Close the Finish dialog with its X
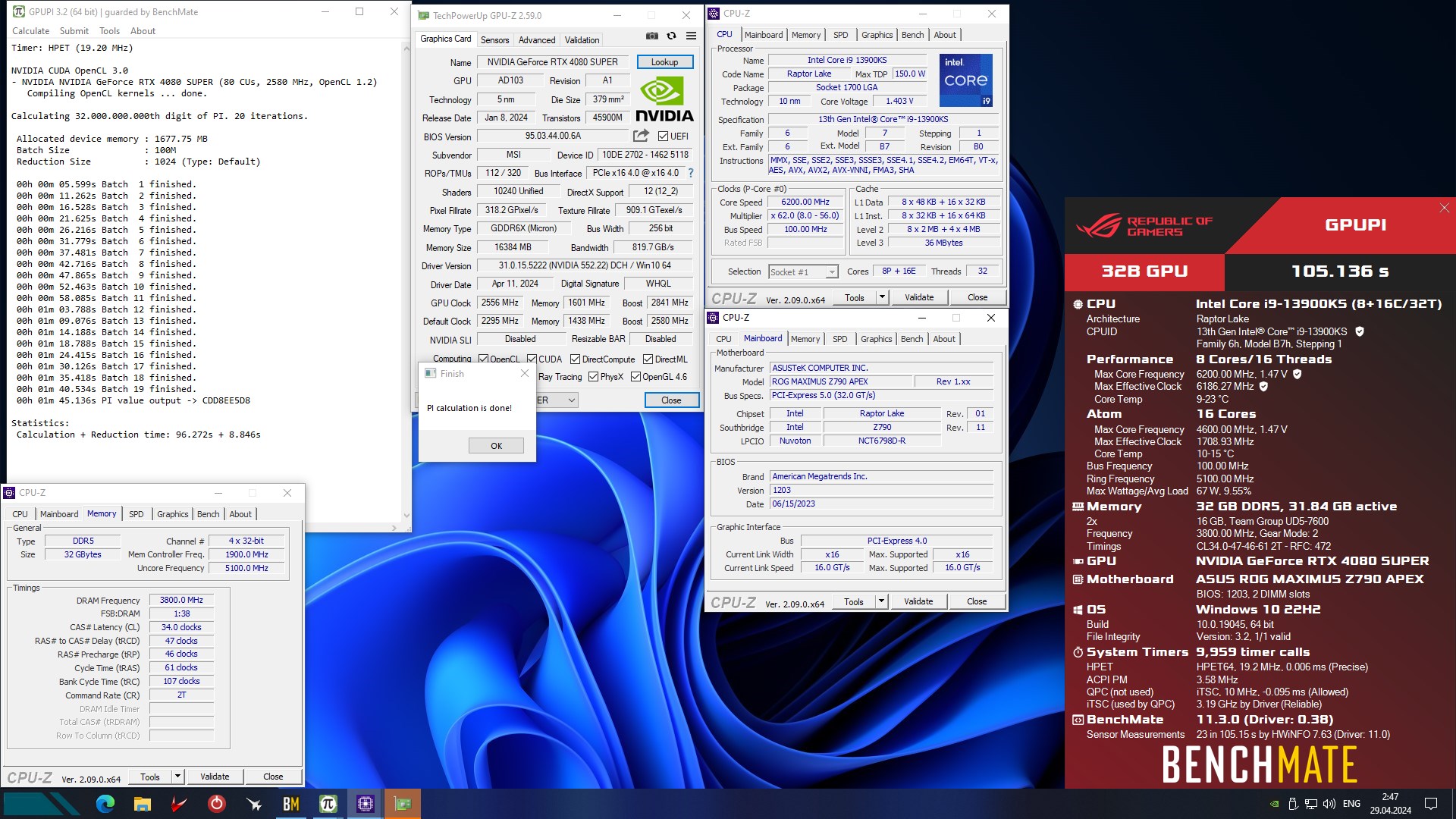This screenshot has width=1456, height=819. coord(524,373)
